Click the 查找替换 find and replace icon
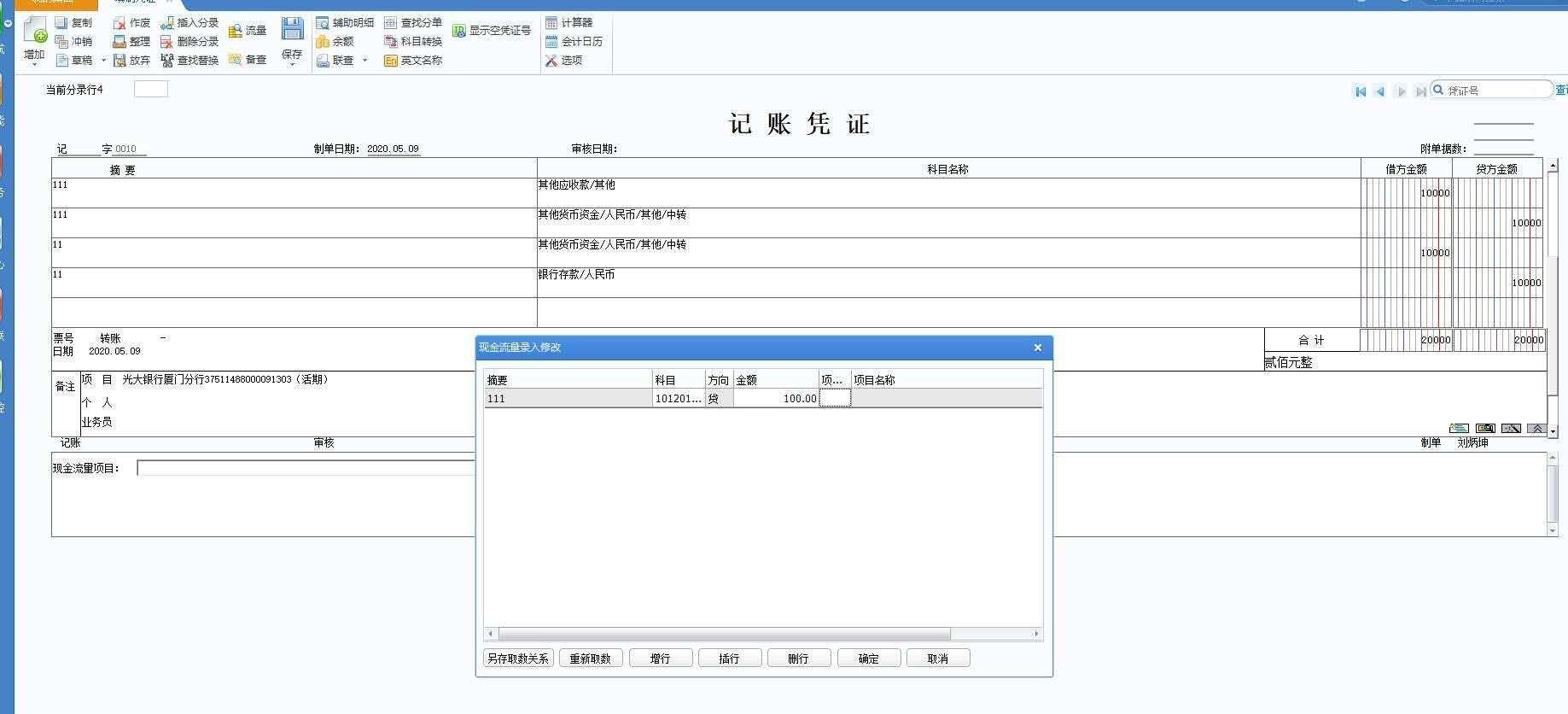The image size is (1568, 714). coord(167,61)
